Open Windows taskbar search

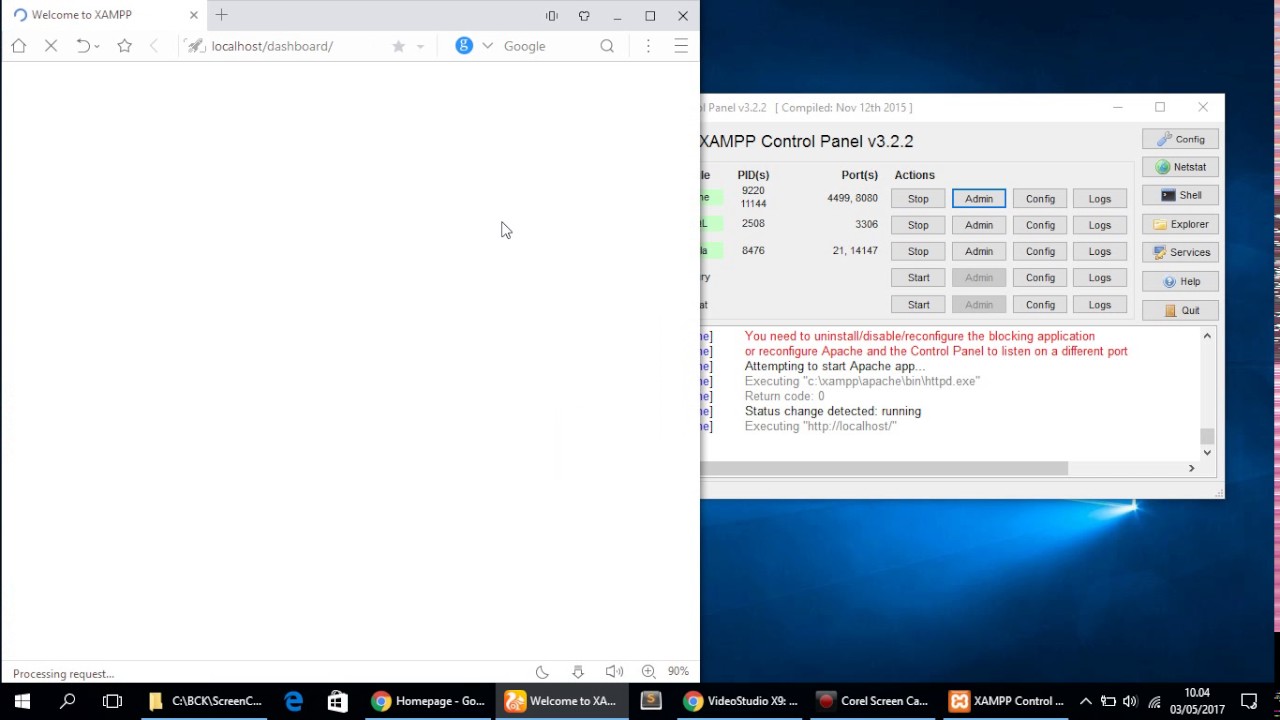67,701
